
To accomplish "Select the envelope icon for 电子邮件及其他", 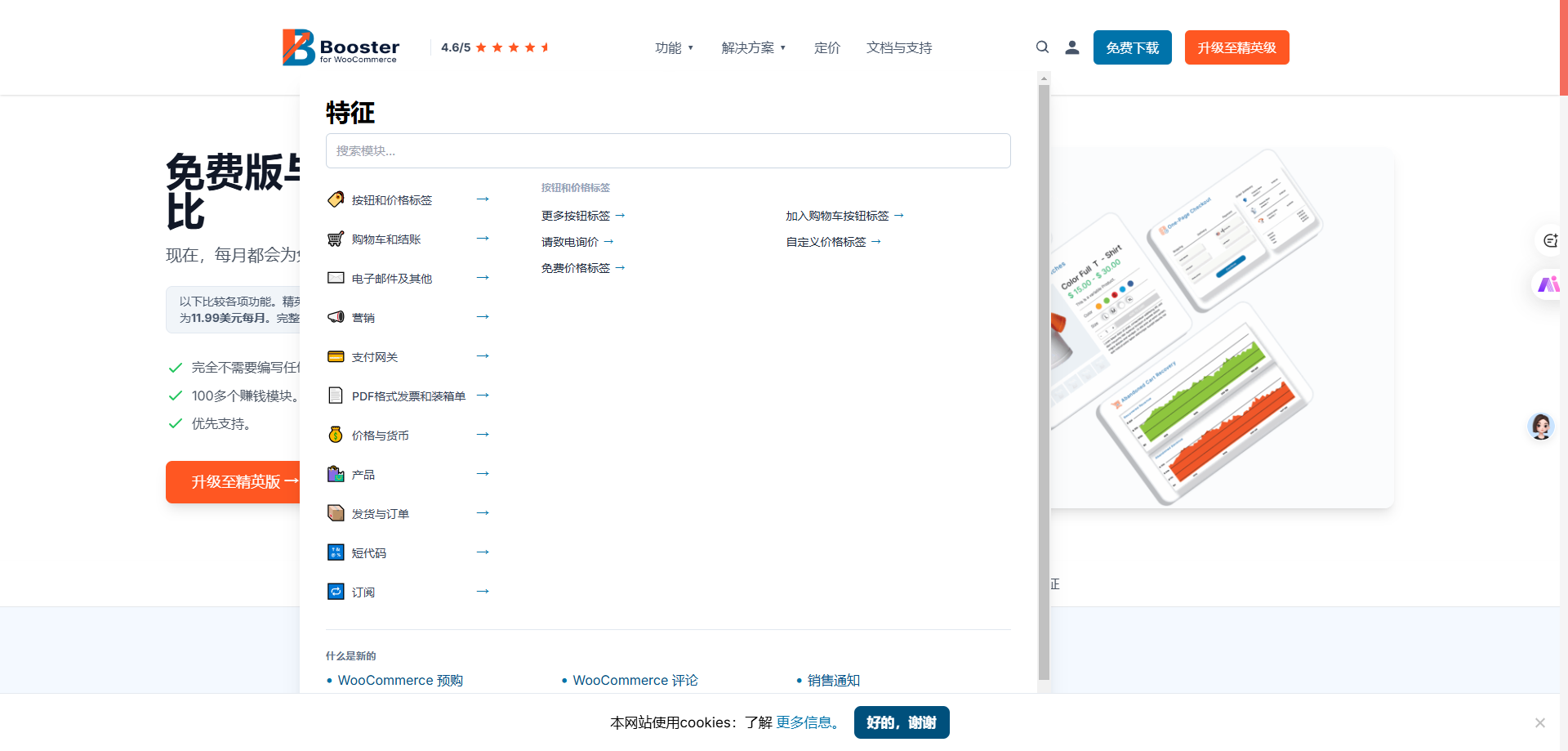I will coord(336,278).
